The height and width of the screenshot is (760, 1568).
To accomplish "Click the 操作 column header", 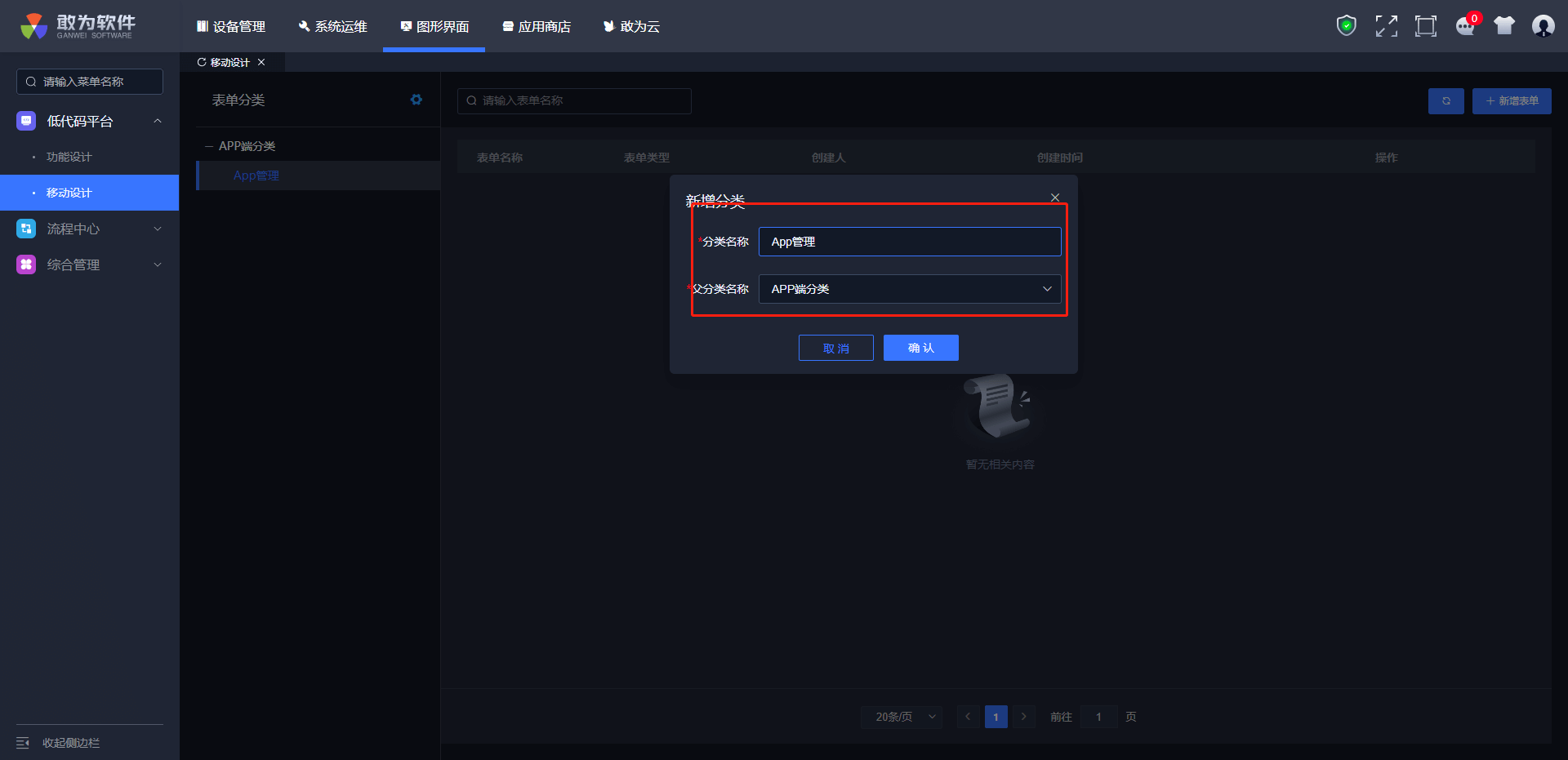I will coord(1387,158).
